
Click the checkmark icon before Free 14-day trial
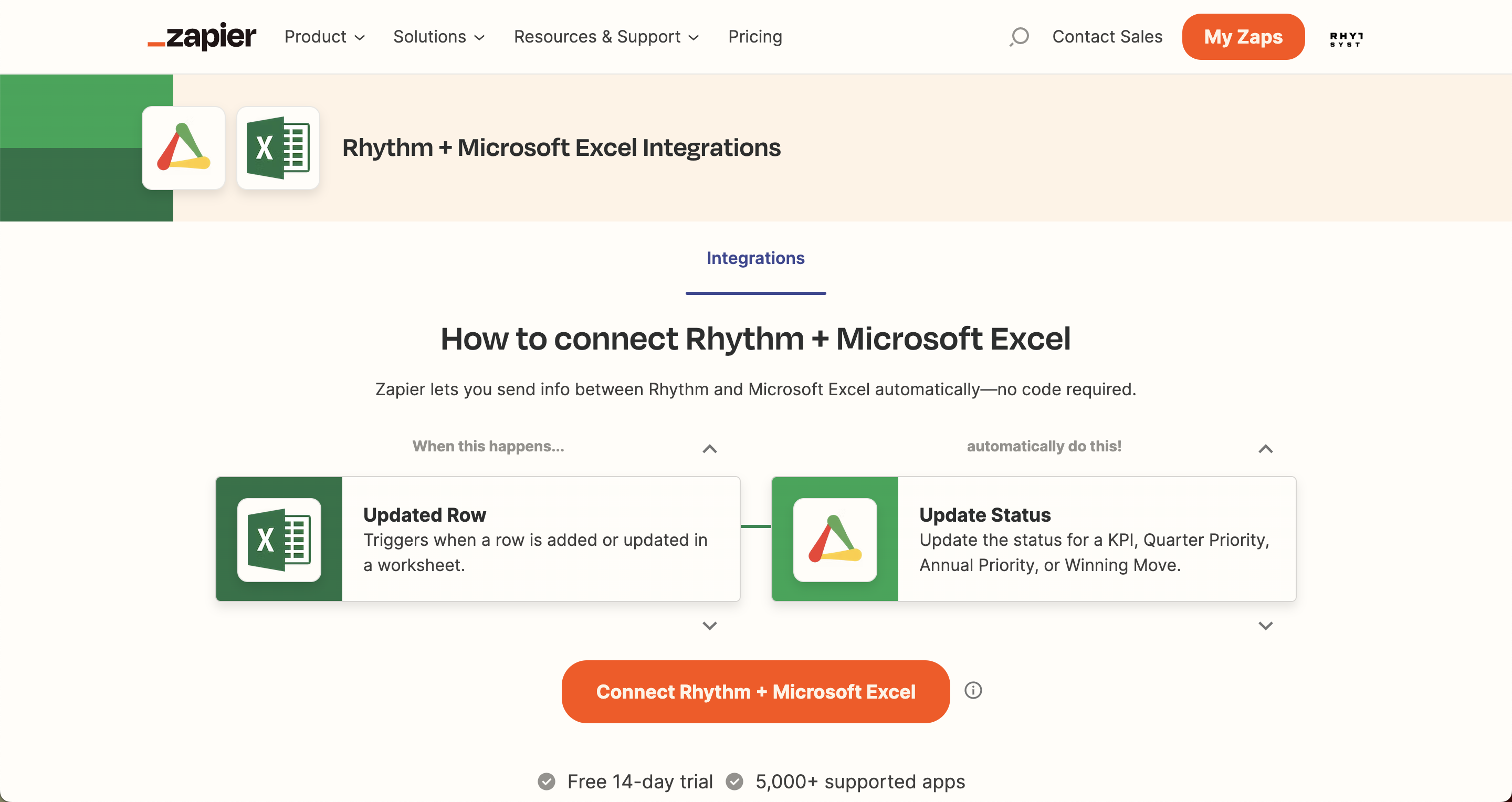coord(547,782)
